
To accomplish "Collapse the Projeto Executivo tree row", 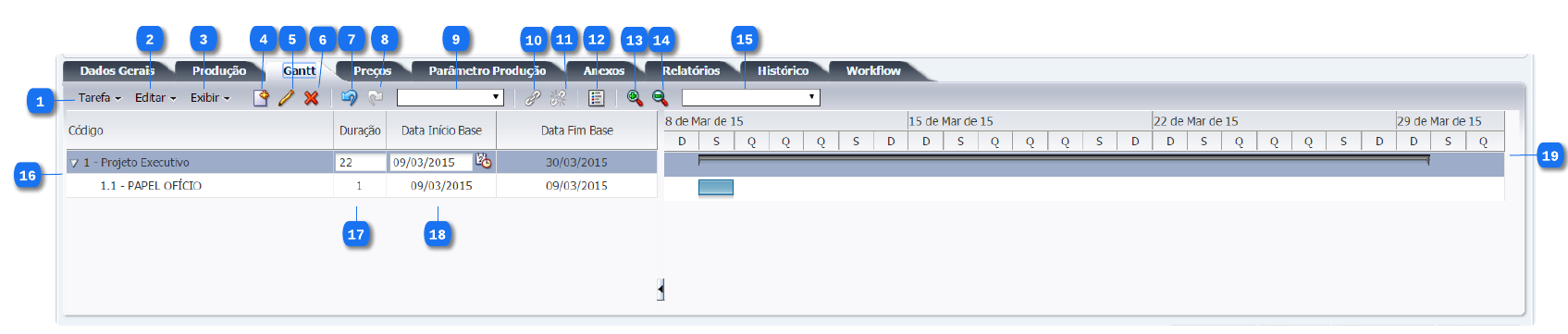I will pos(74,163).
